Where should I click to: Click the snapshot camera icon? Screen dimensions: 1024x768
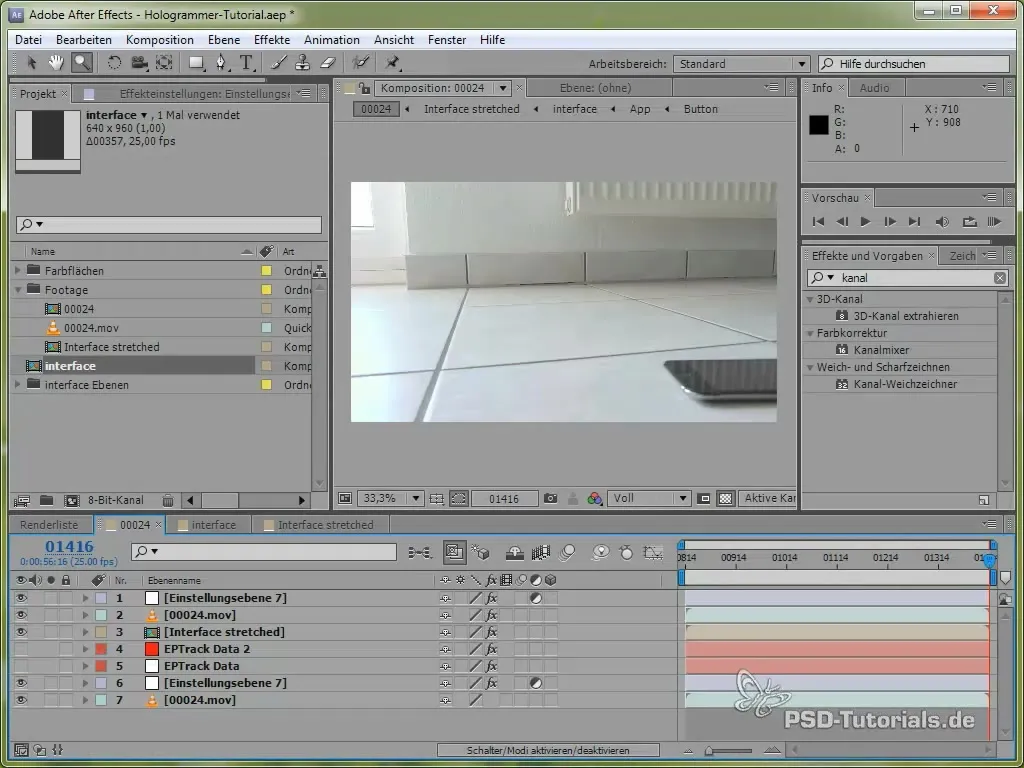(550, 498)
